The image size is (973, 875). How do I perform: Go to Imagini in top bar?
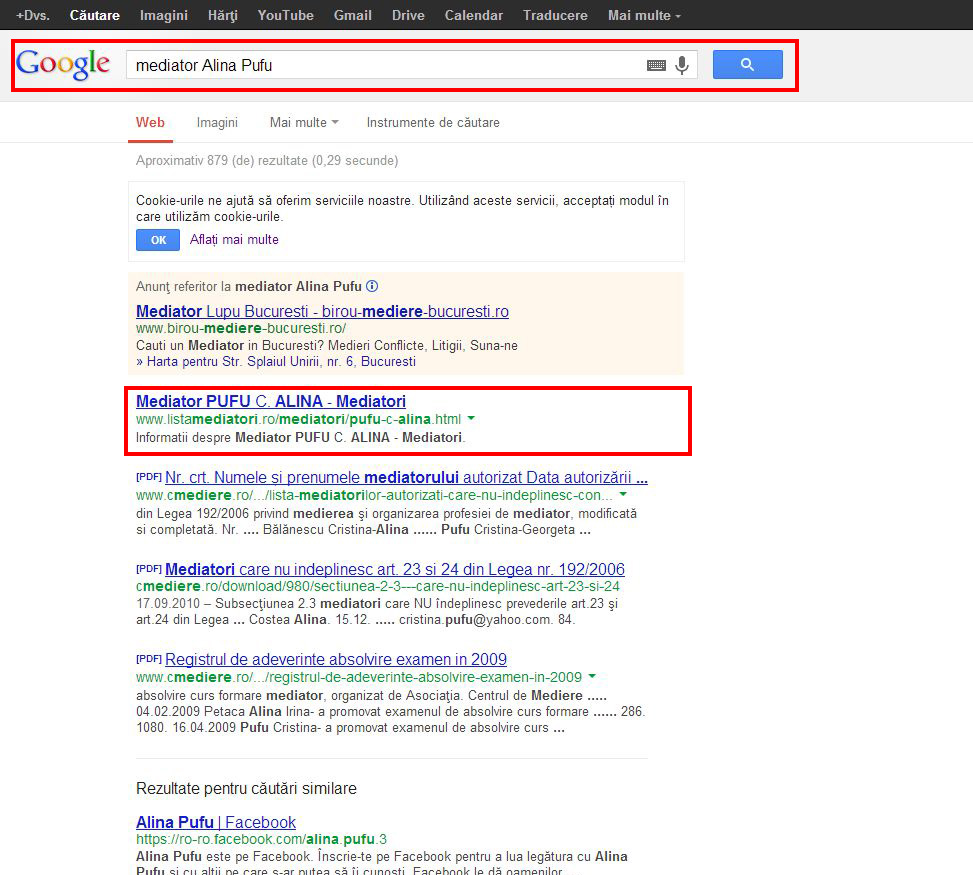point(164,15)
